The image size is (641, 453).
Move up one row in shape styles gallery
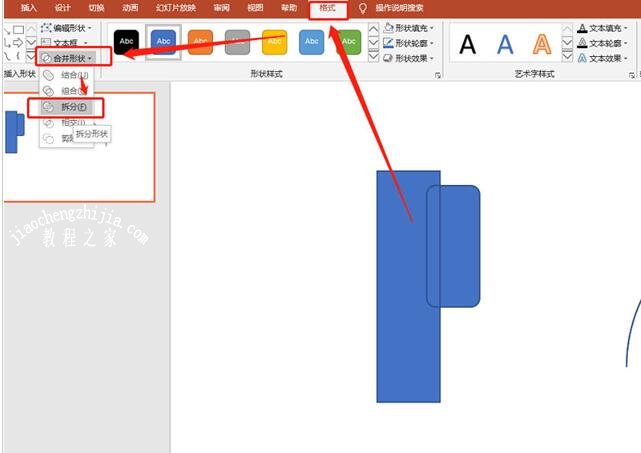374,29
